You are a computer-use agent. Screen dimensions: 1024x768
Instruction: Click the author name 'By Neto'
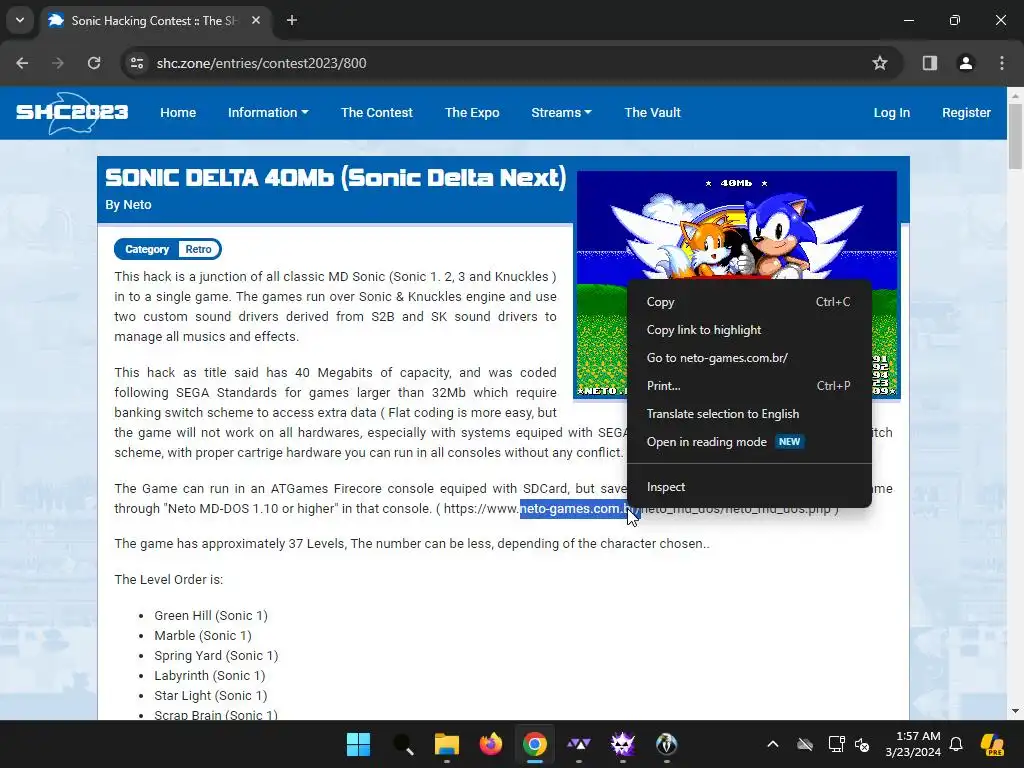tap(129, 204)
